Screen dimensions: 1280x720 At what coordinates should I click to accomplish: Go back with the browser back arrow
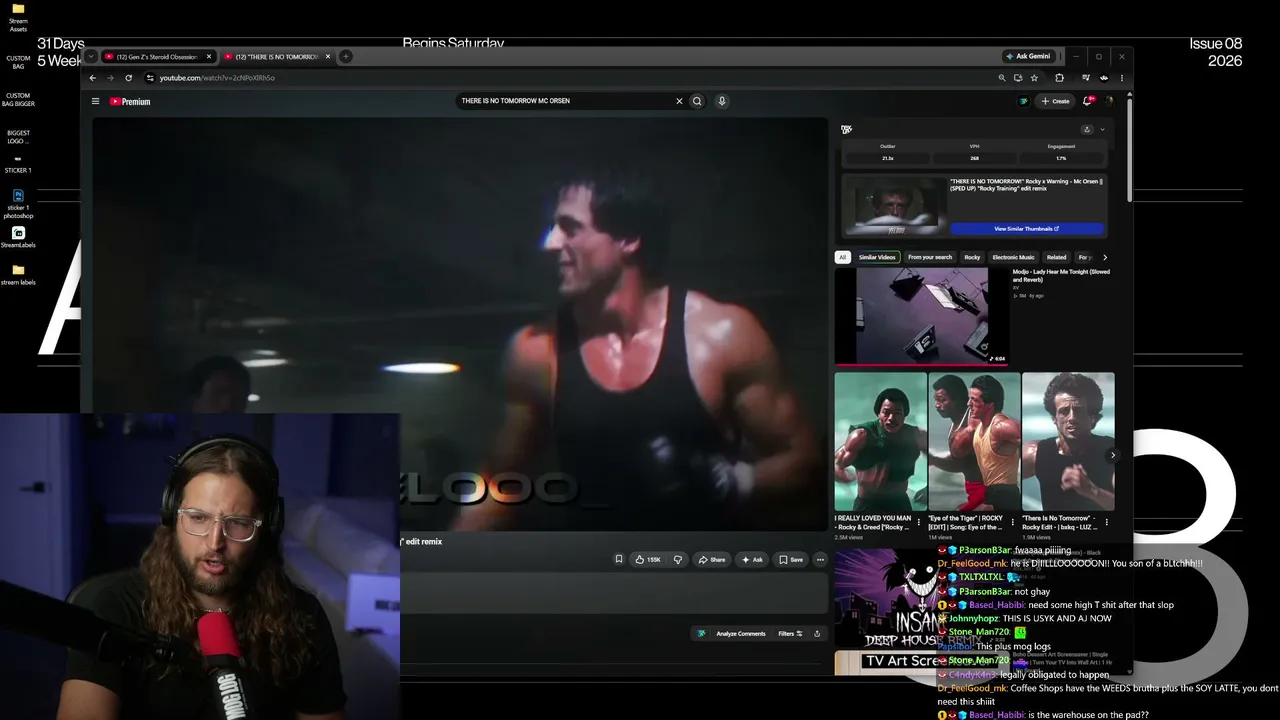click(93, 78)
